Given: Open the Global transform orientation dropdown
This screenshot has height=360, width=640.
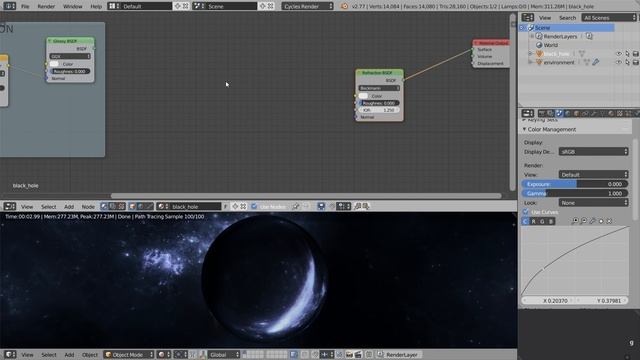Looking at the screenshot, I should tap(224, 355).
